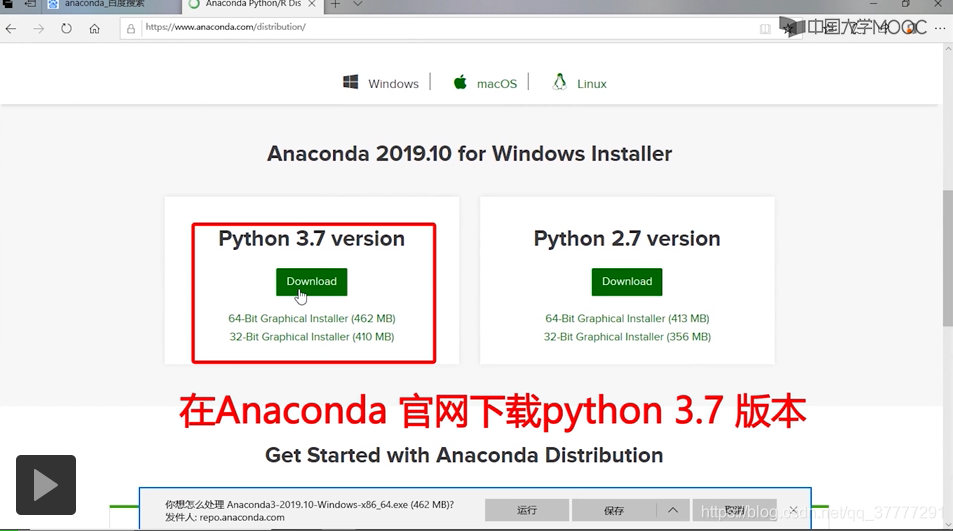The image size is (953, 531).
Task: Click 'Python 3.7 version' heading text
Action: [x=312, y=239]
